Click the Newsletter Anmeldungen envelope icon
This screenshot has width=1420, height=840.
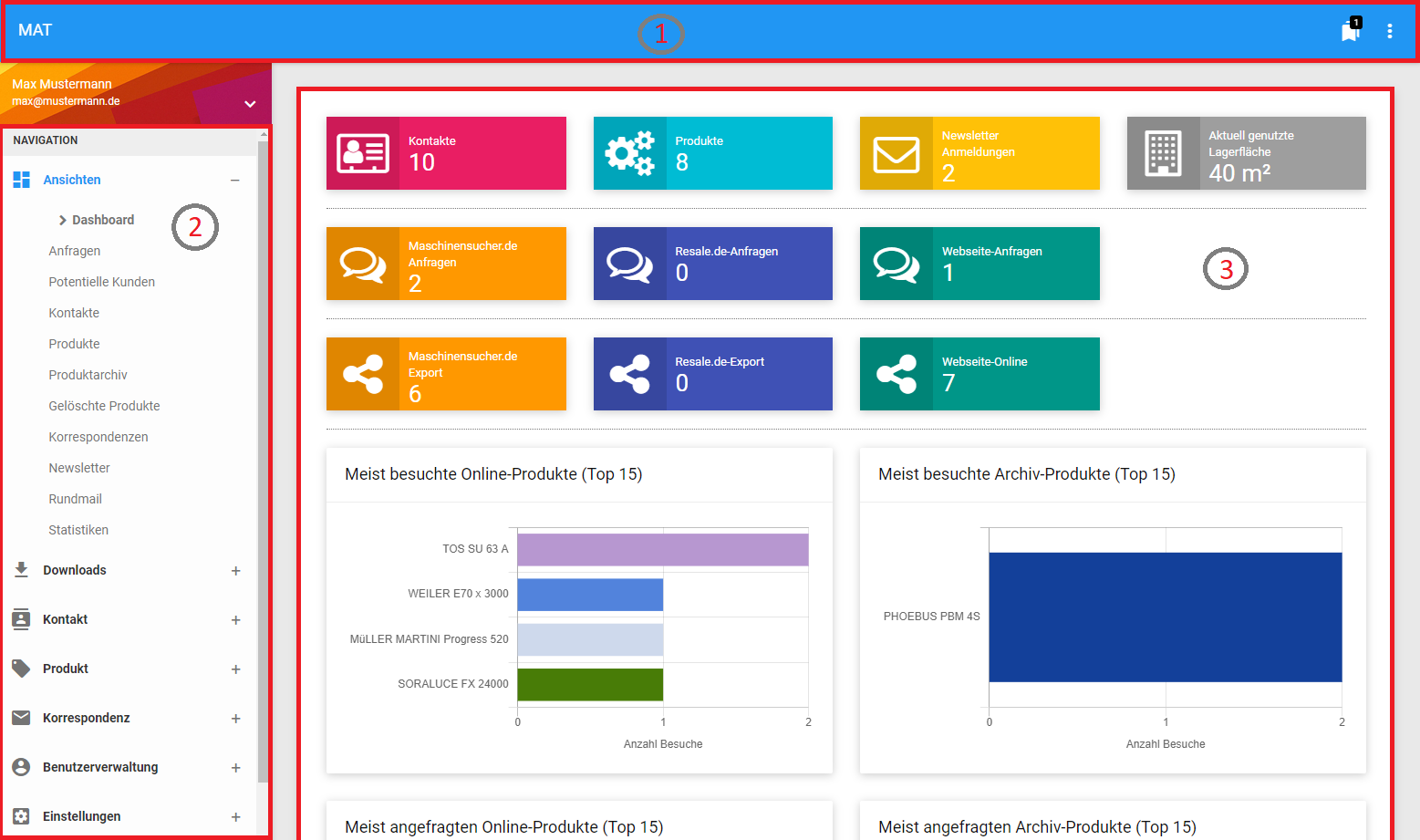[x=896, y=154]
